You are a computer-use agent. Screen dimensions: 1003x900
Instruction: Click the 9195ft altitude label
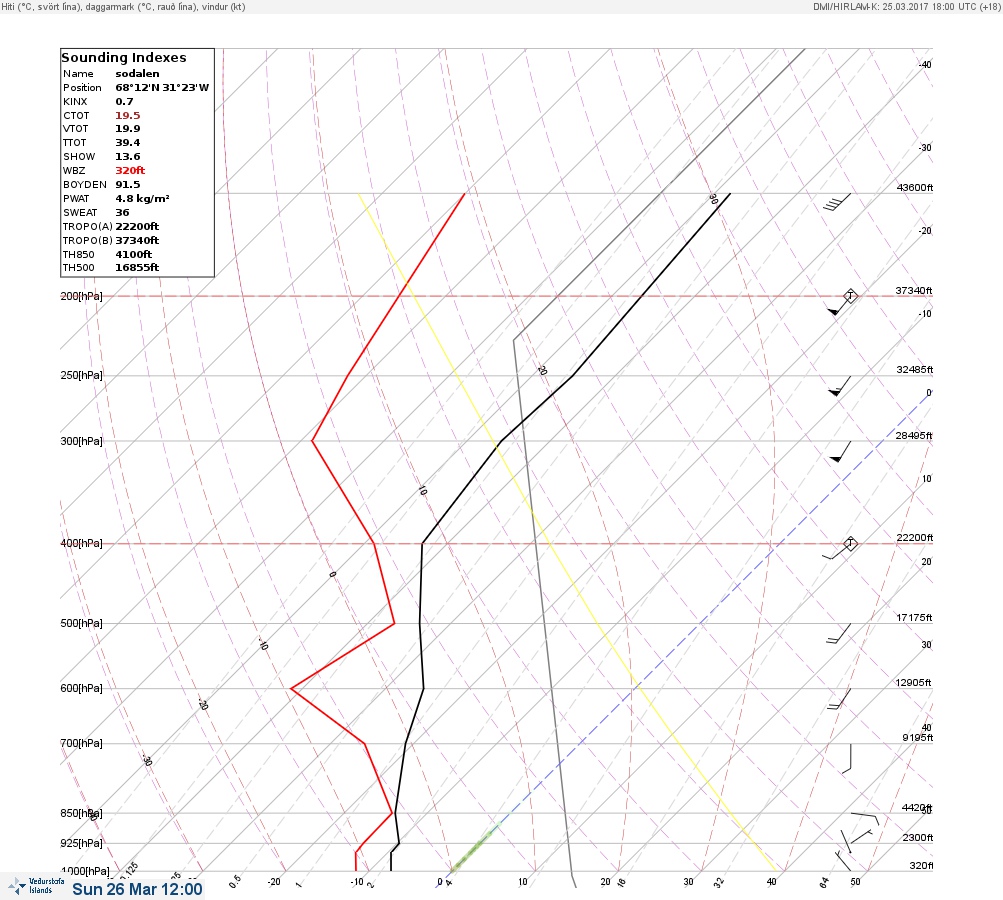(917, 738)
